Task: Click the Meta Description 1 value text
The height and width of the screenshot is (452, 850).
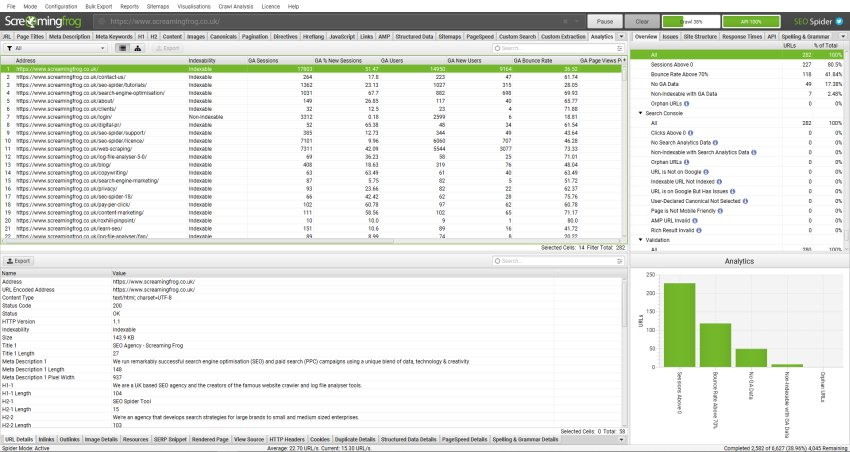Action: pos(291,361)
